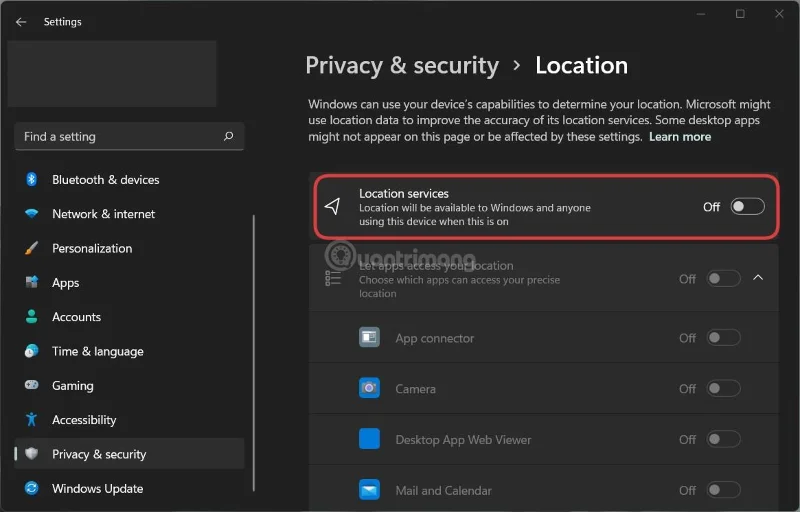The width and height of the screenshot is (800, 512).
Task: Open Bluetooth & devices settings
Action: pos(129,180)
